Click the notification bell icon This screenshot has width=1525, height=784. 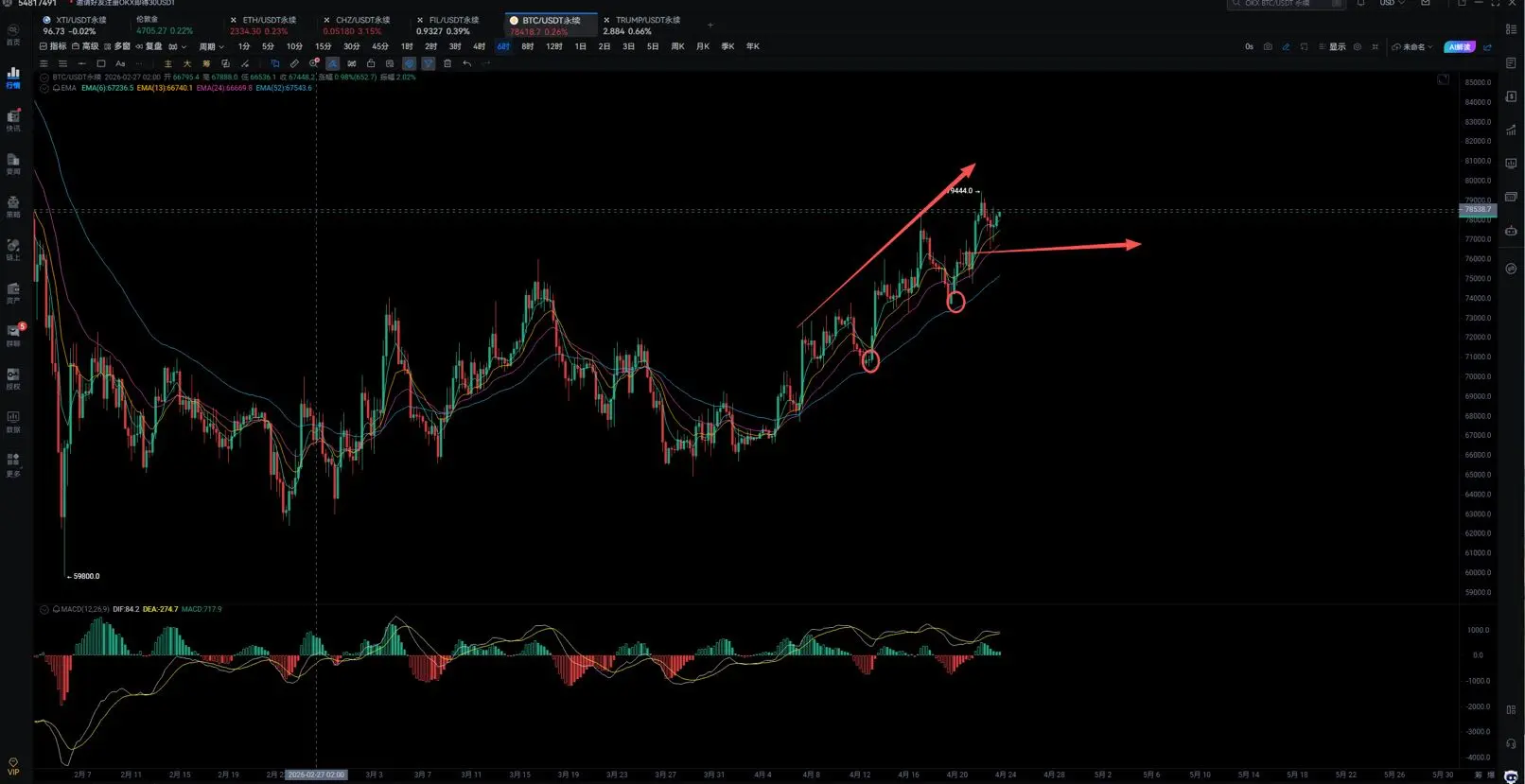tap(1360, 4)
